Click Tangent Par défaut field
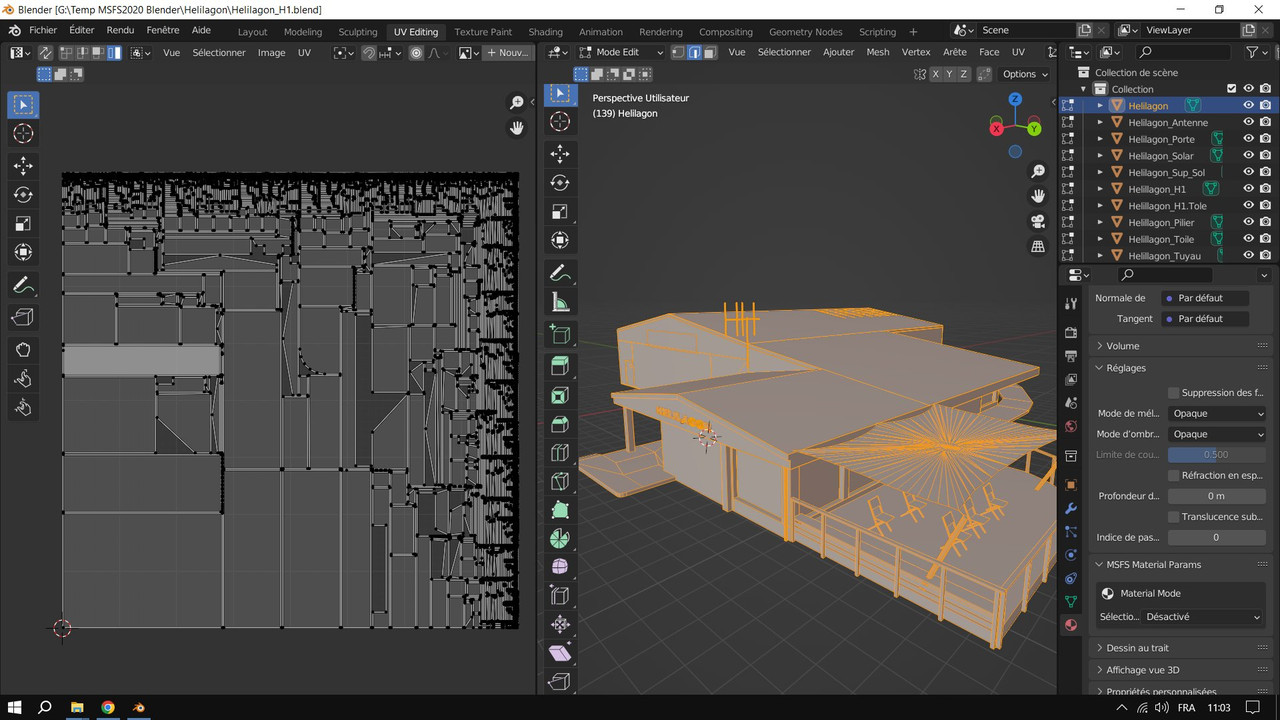The height and width of the screenshot is (720, 1280). (1206, 319)
